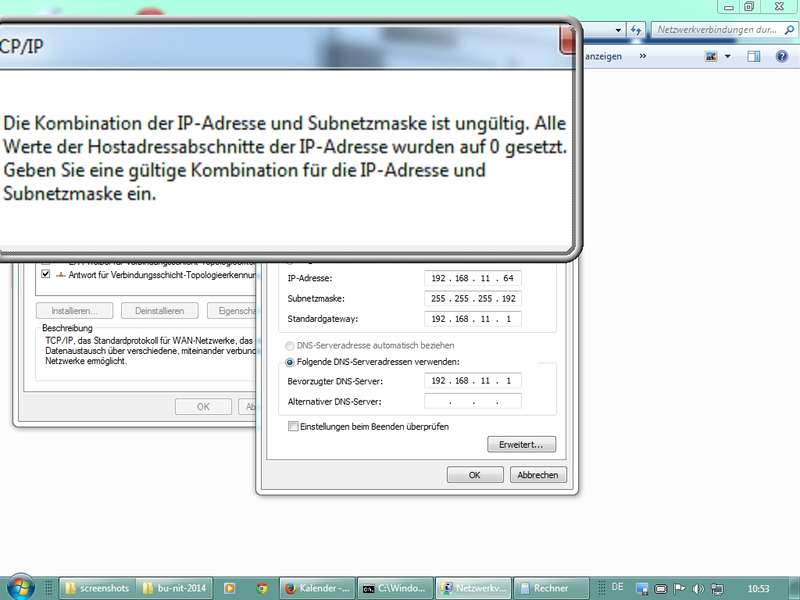
Task: Click the magnifier icon in the search box
Action: pyautogui.click(x=789, y=30)
